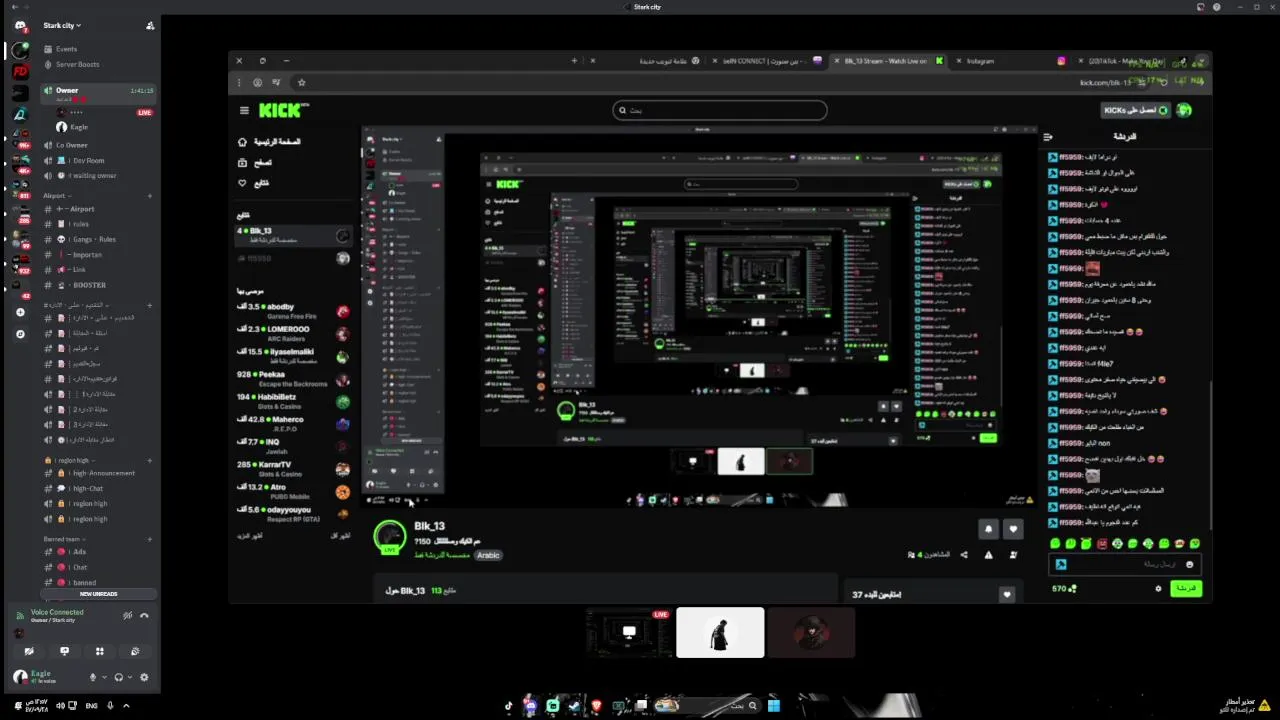This screenshot has height=720, width=1280.
Task: Add channel to region high category
Action: tap(150, 460)
